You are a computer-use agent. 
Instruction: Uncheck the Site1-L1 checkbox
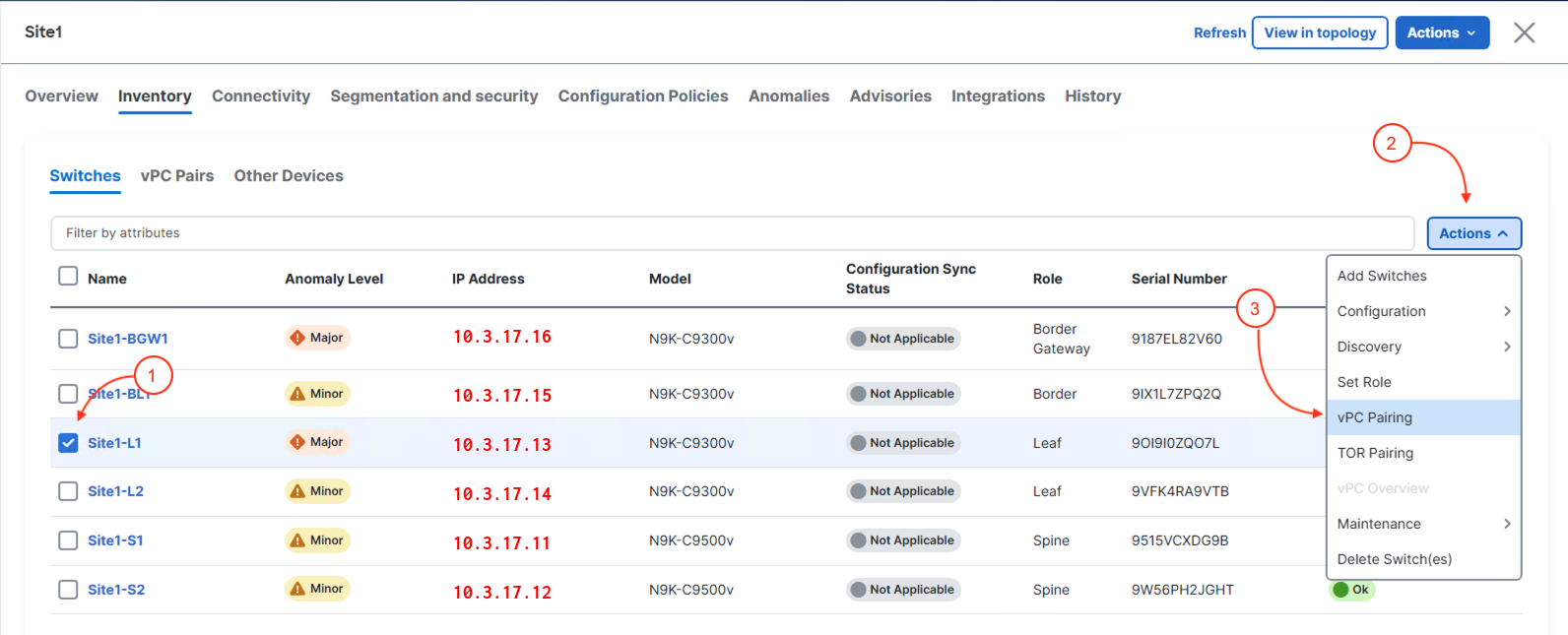pos(68,443)
